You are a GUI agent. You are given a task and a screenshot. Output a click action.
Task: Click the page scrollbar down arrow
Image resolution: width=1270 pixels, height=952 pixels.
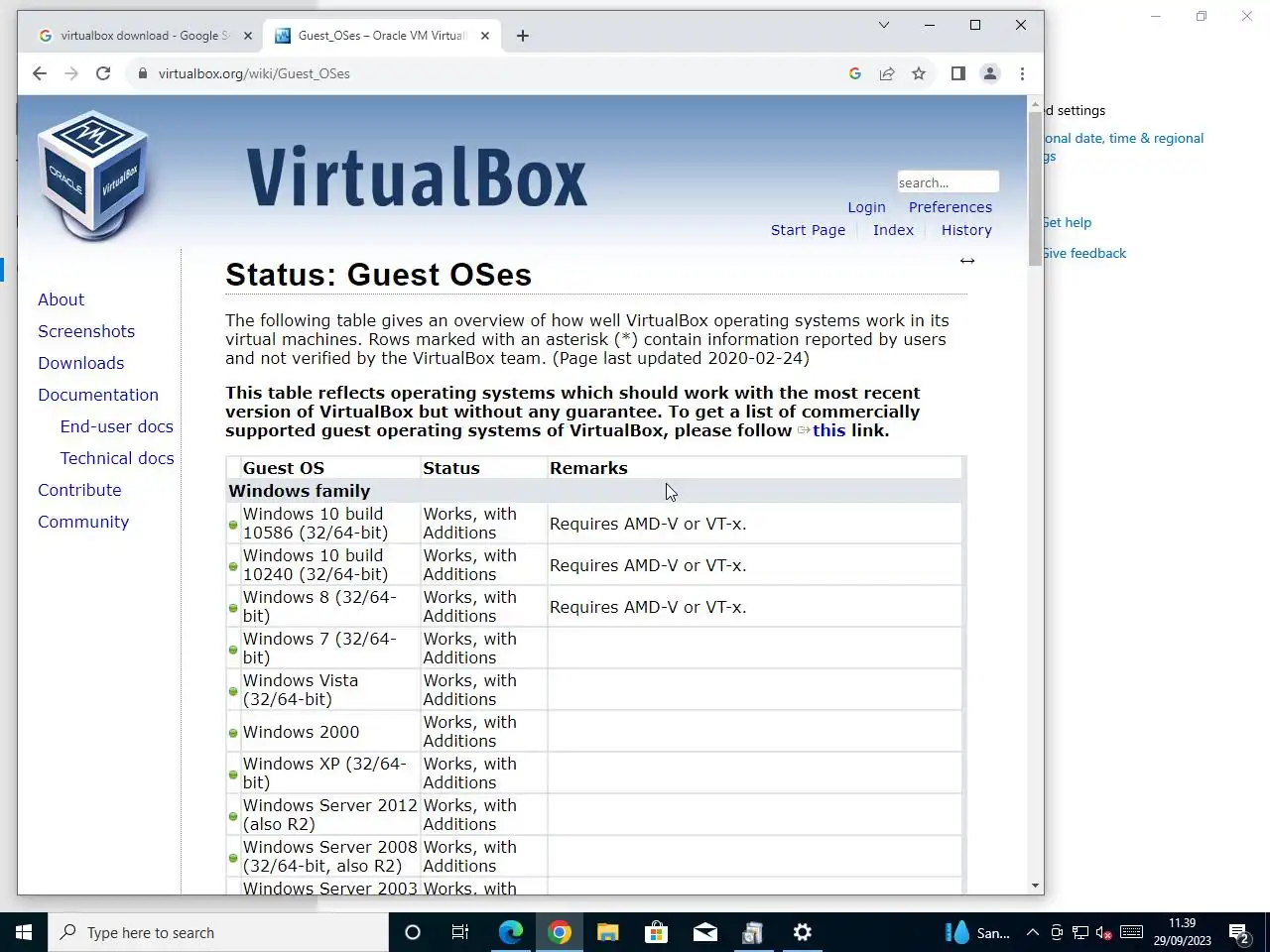(1036, 886)
